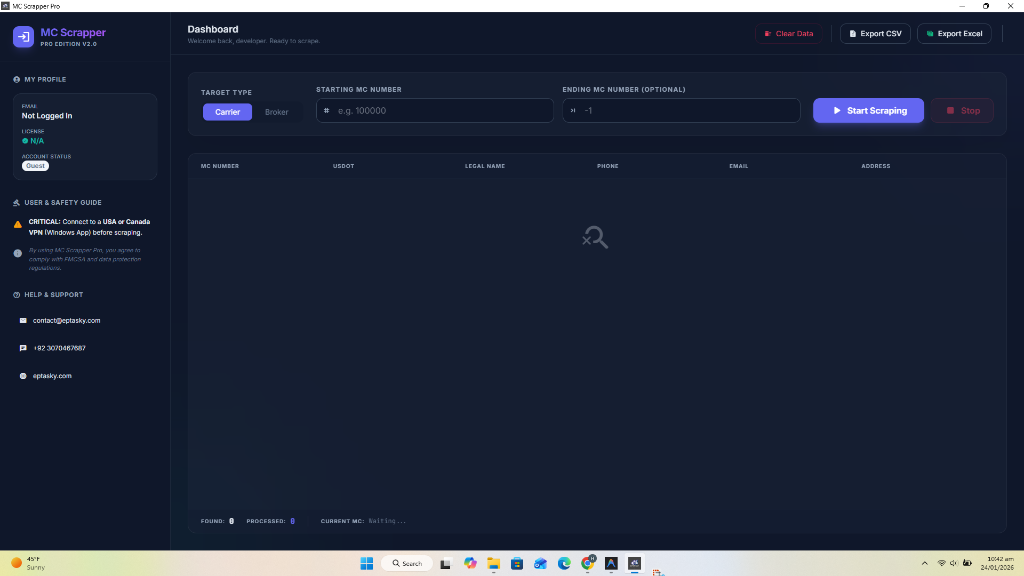The width and height of the screenshot is (1024, 576).
Task: Click Export CSV button
Action: 875,33
